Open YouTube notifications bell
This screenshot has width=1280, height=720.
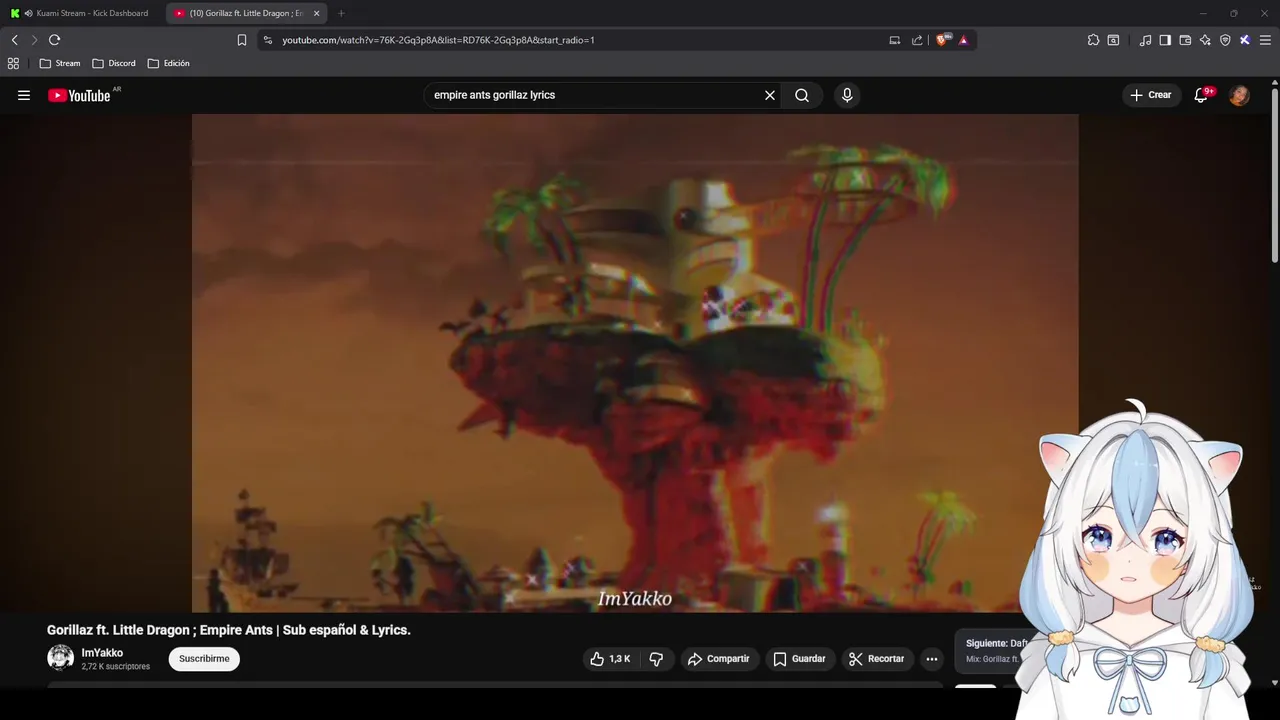tap(1202, 95)
